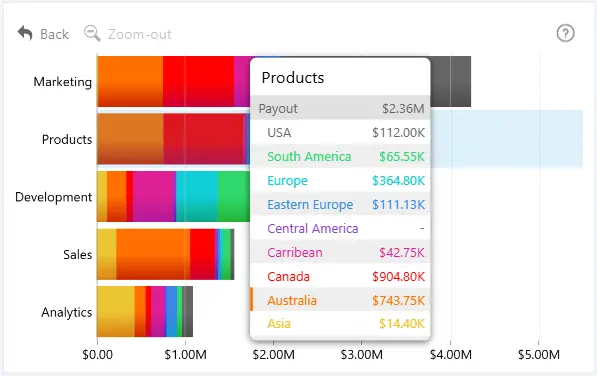Click the $4.00M axis tick label
597x376 pixels.
pyautogui.click(x=450, y=355)
